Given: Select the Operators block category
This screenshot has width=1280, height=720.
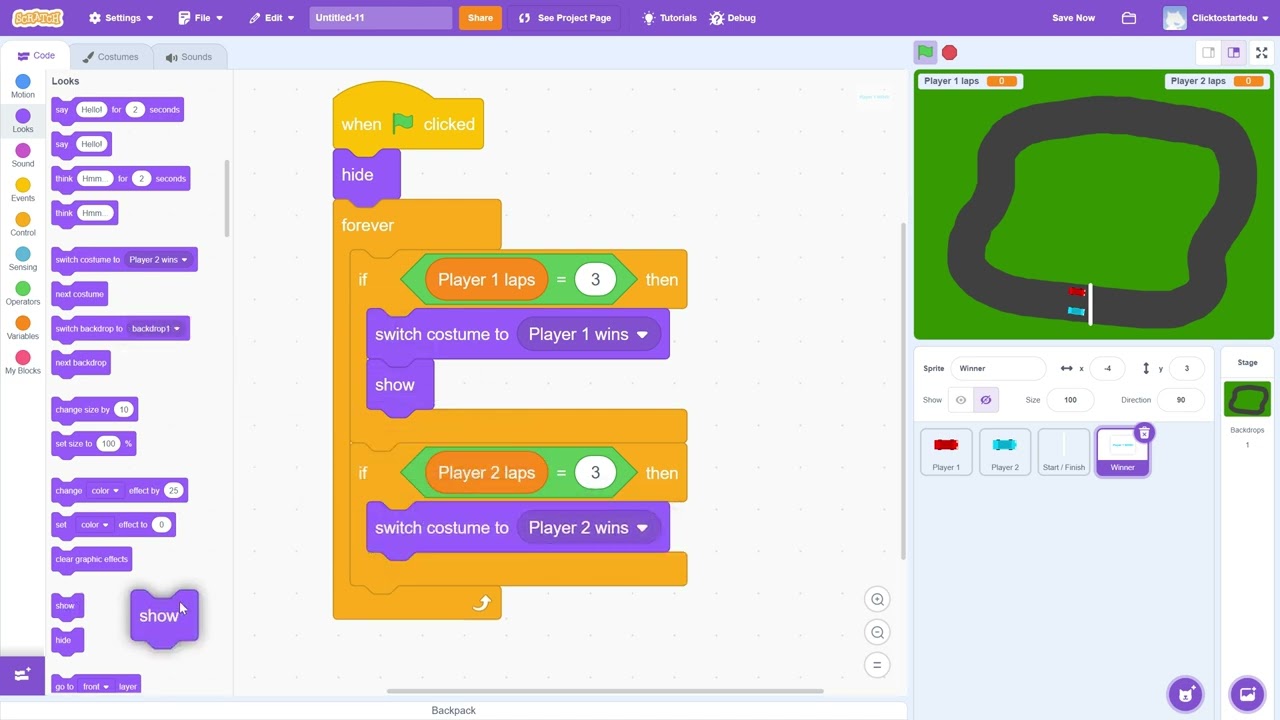Looking at the screenshot, I should [23, 293].
